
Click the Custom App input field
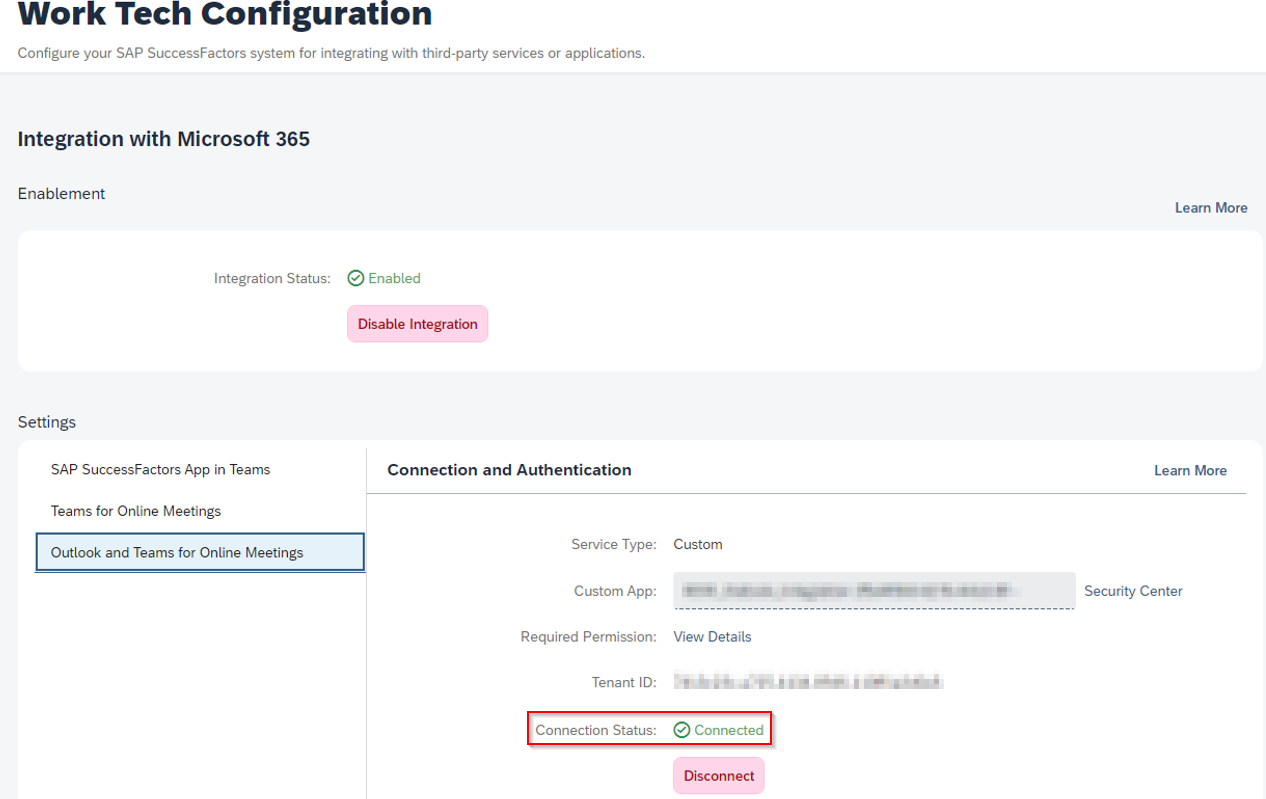point(874,591)
